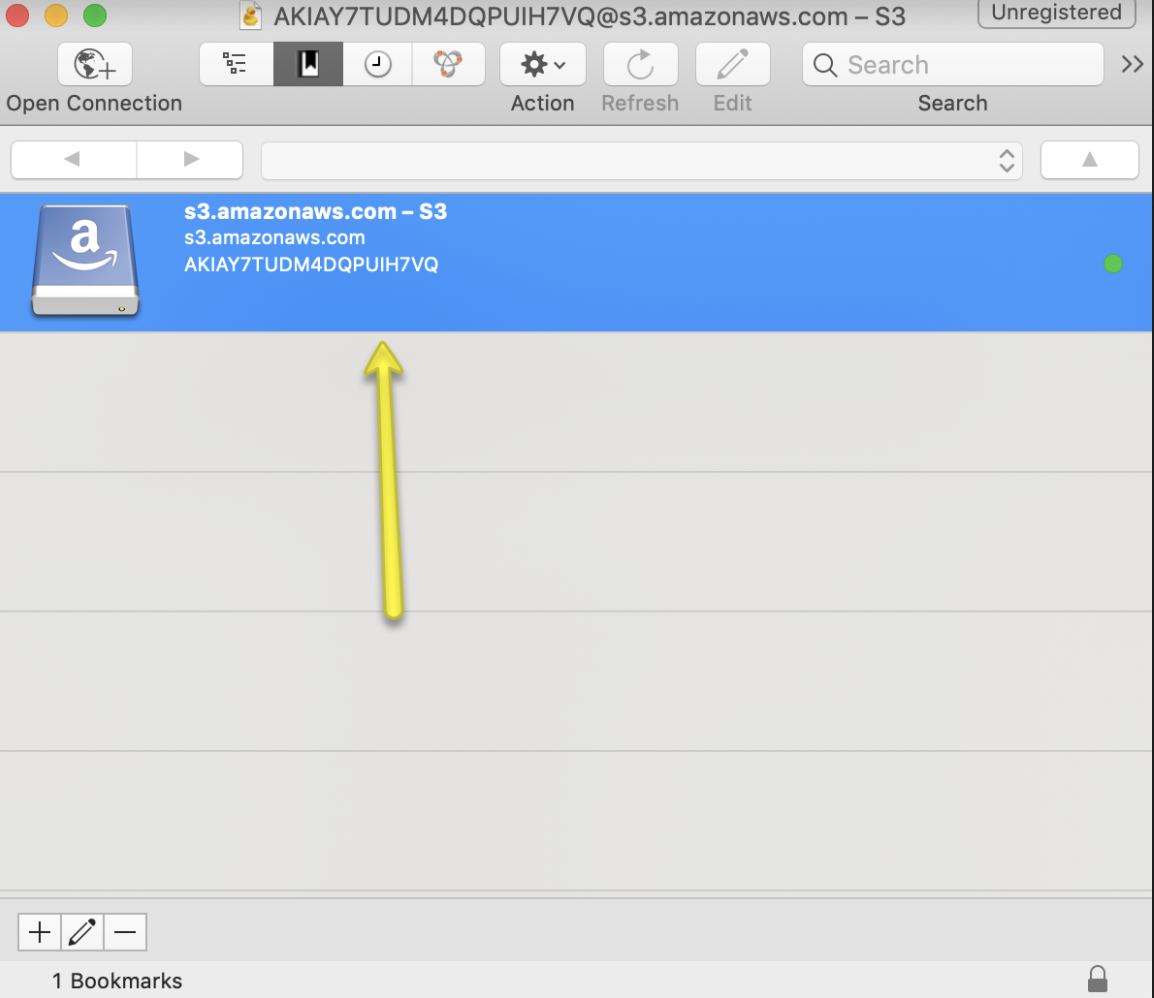Open the Bonjour view icon

tap(447, 64)
